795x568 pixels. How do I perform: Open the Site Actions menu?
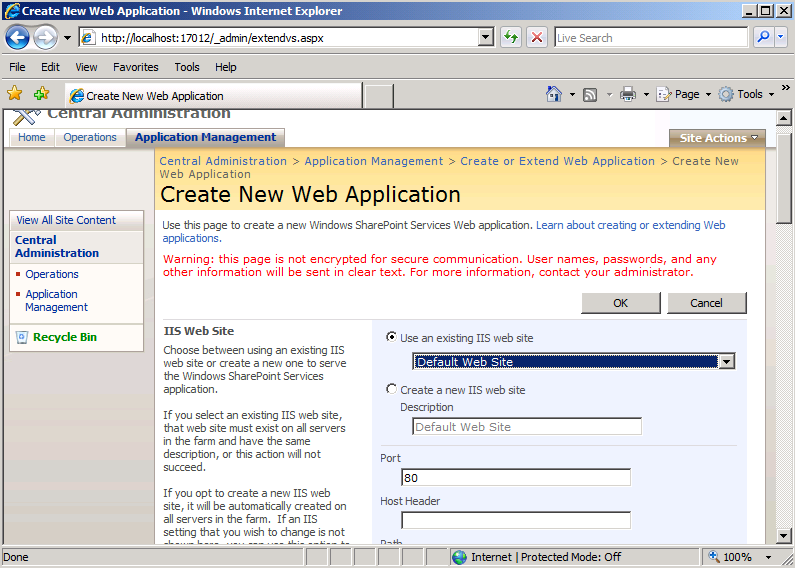(x=717, y=138)
